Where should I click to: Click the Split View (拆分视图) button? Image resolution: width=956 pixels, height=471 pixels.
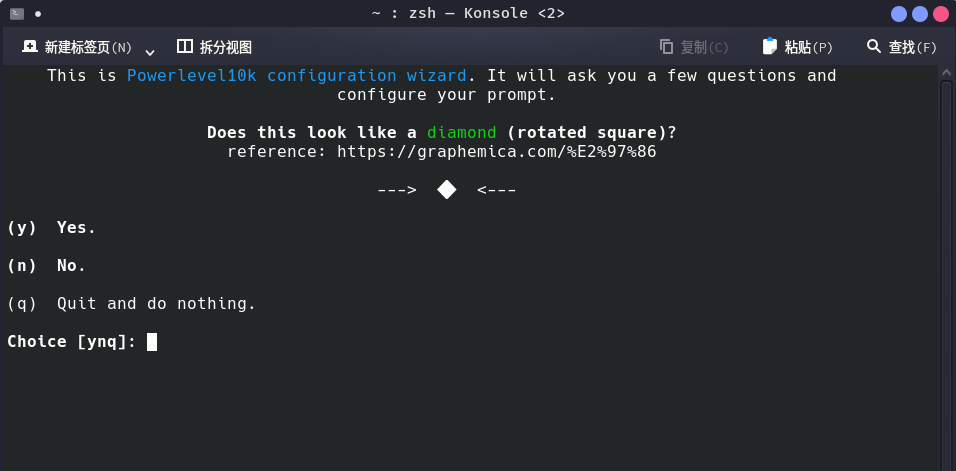214,47
